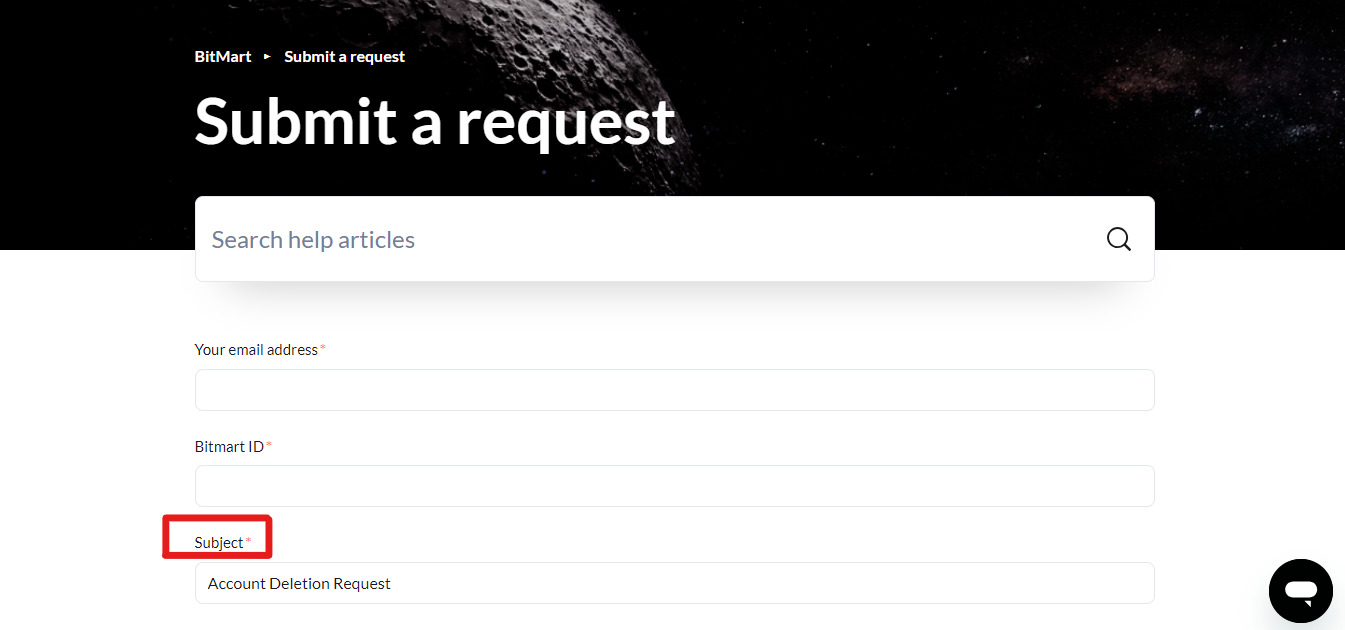Open the Submit a request breadcrumb link
1345x630 pixels.
[344, 57]
